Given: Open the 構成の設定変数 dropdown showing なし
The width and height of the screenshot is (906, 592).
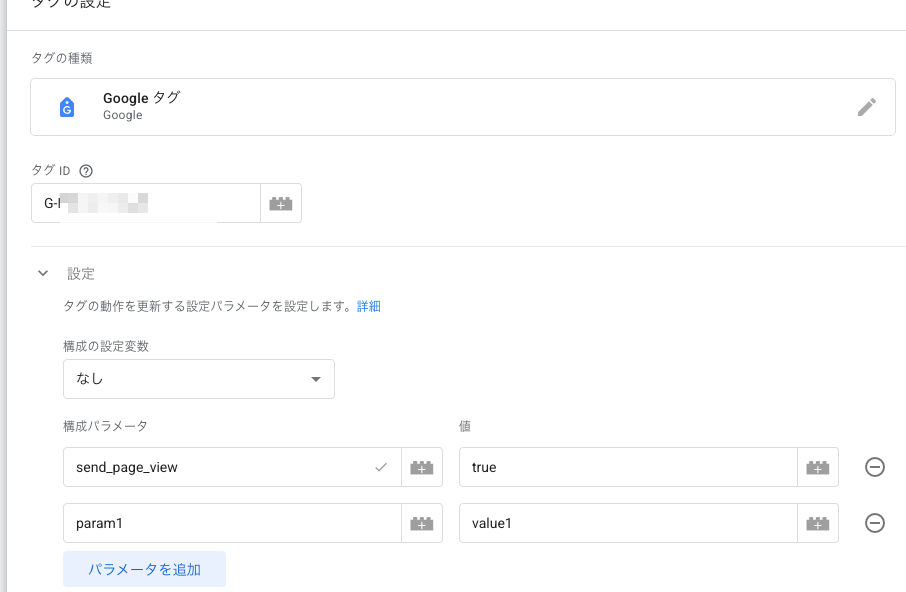Looking at the screenshot, I should (x=199, y=379).
